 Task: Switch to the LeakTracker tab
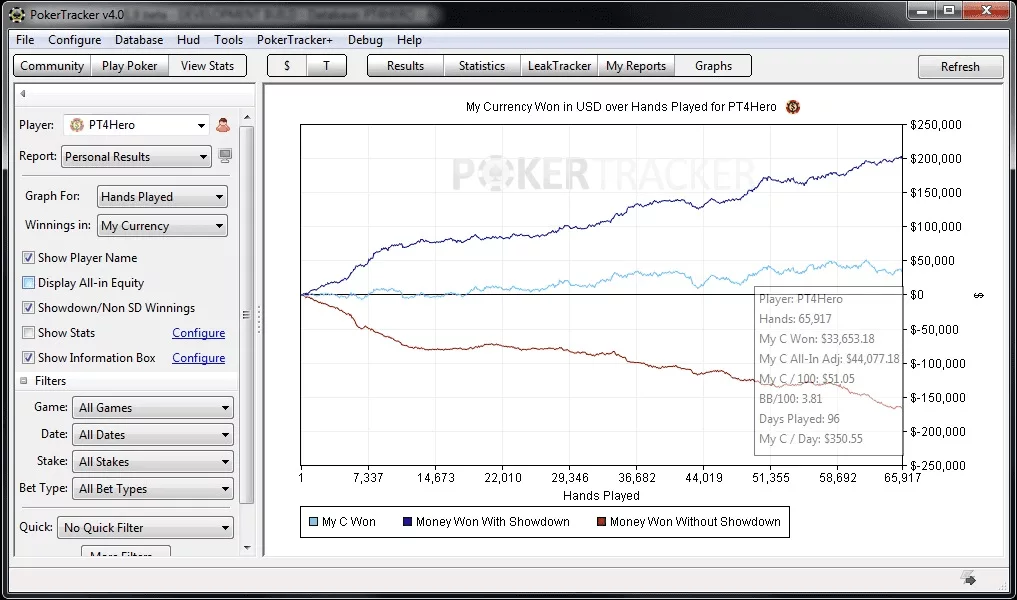(x=559, y=66)
